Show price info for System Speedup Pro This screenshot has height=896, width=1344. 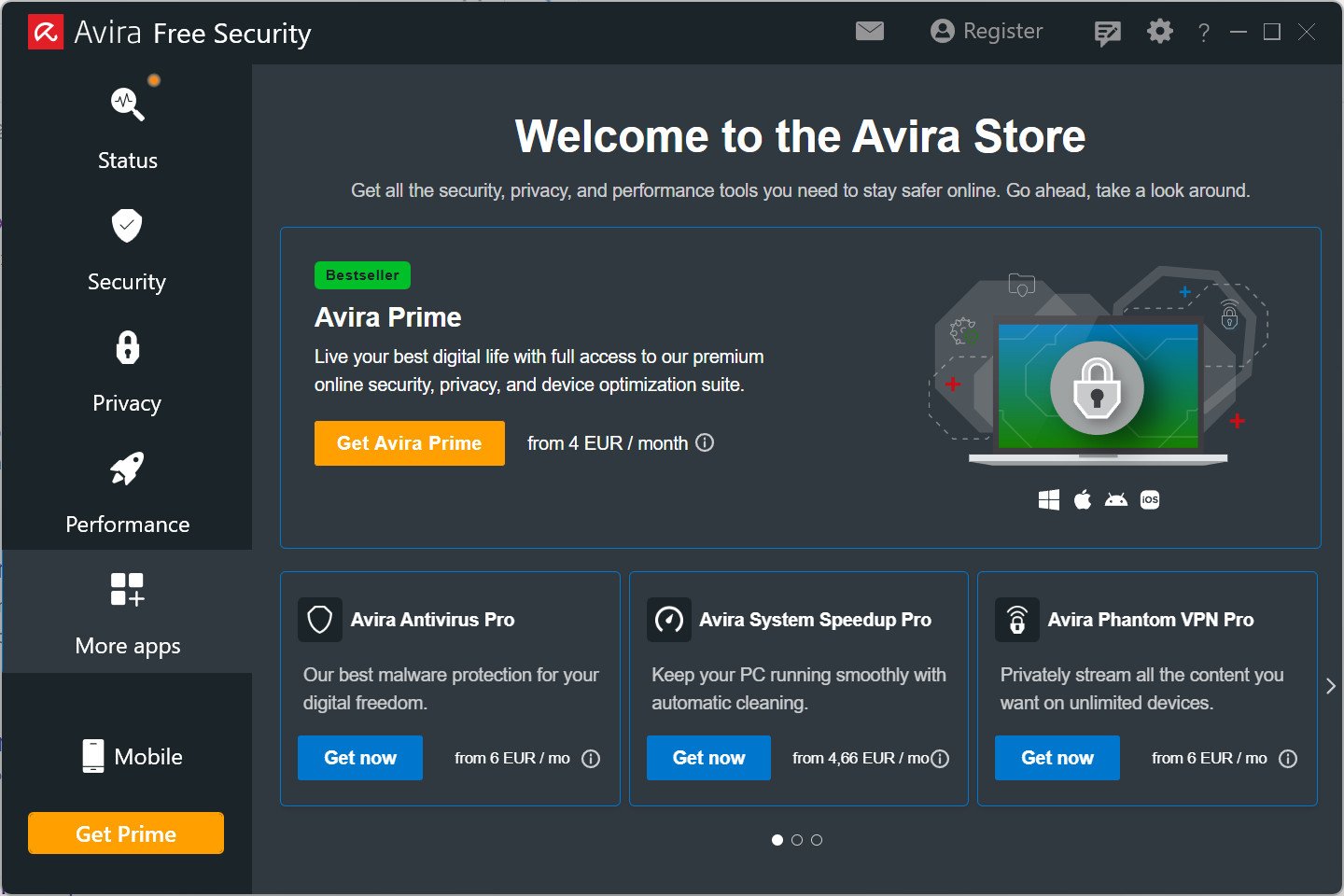tap(940, 759)
